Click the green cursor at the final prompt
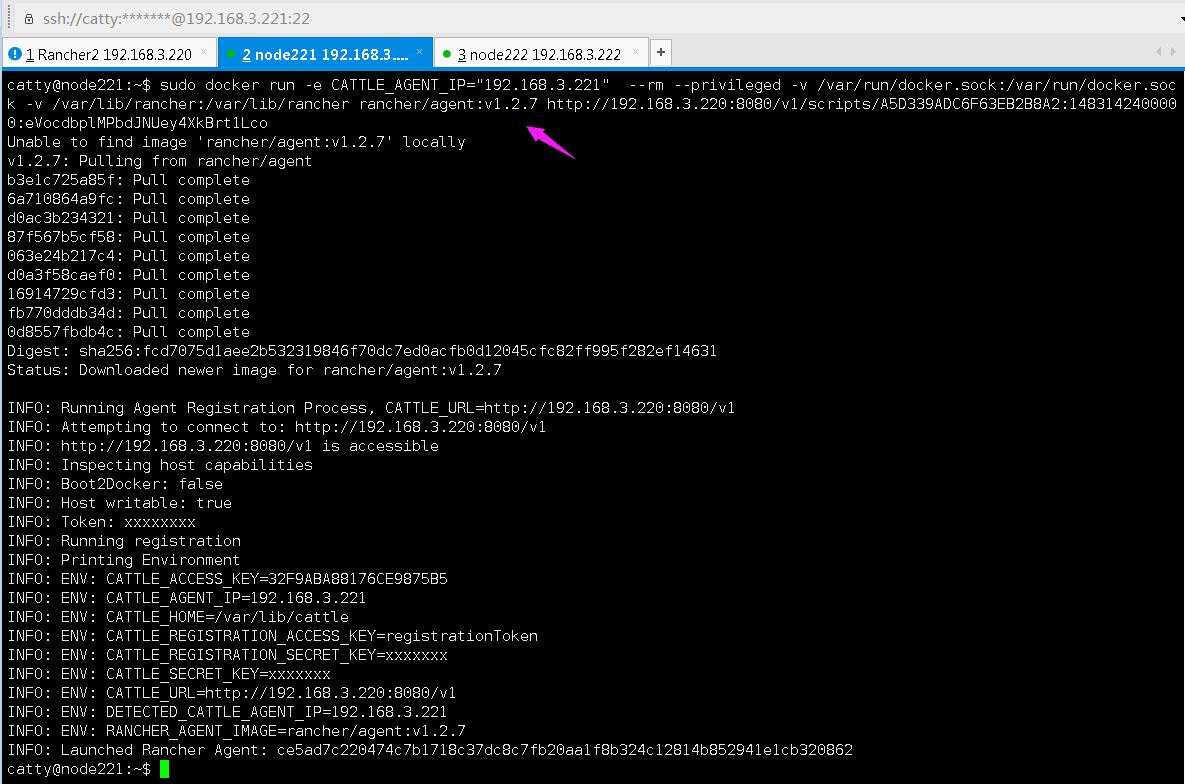This screenshot has width=1185, height=784. pyautogui.click(x=165, y=769)
